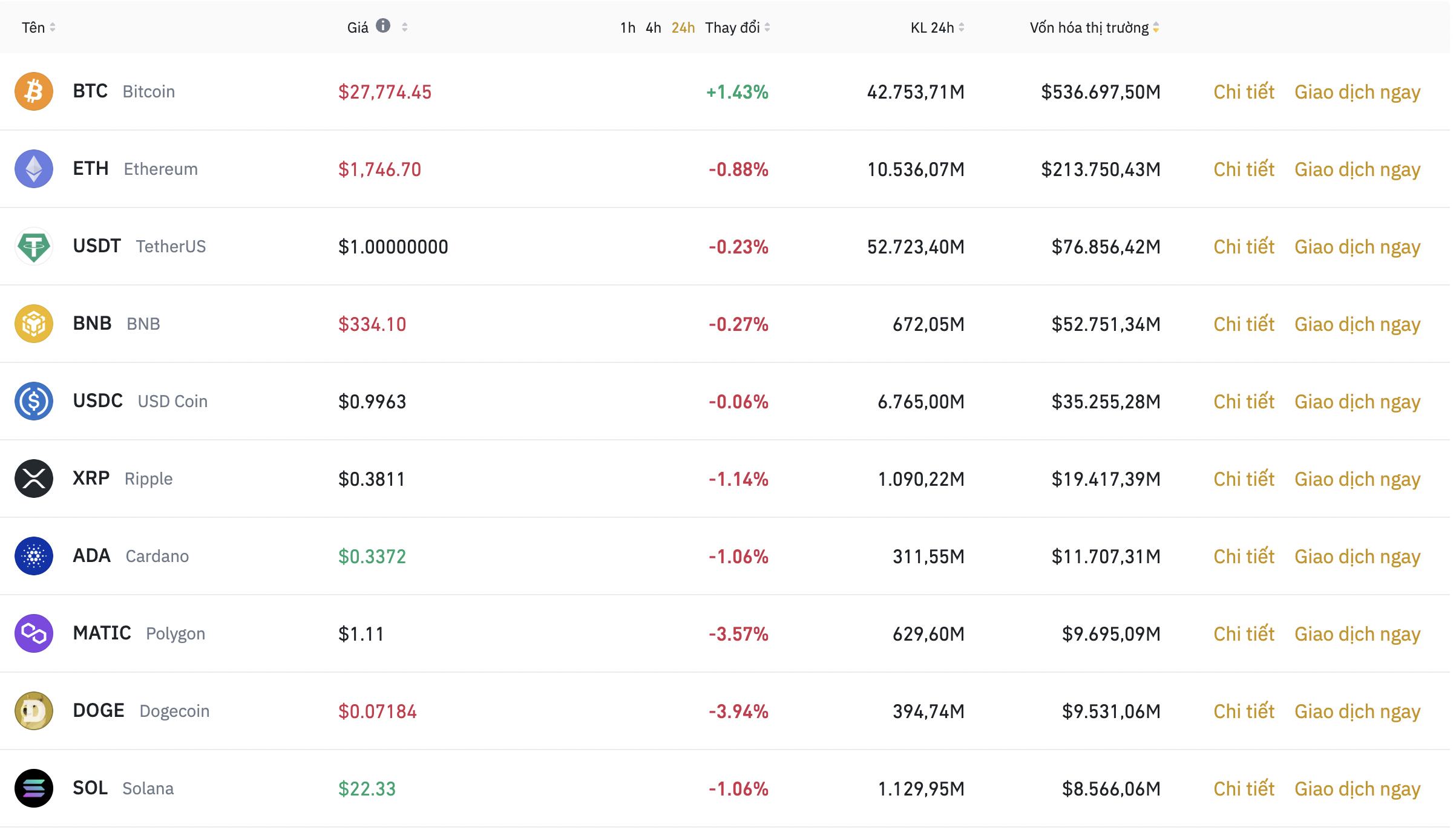Click the Bitcoin coin logo icon
The image size is (1456, 830).
[x=34, y=91]
